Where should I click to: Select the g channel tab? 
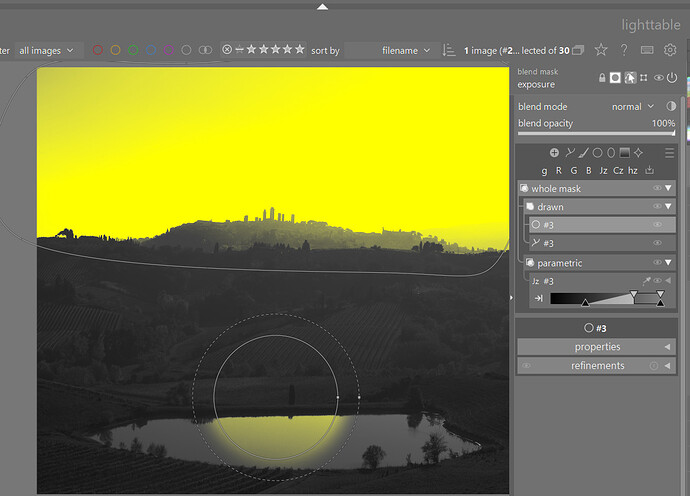545,171
